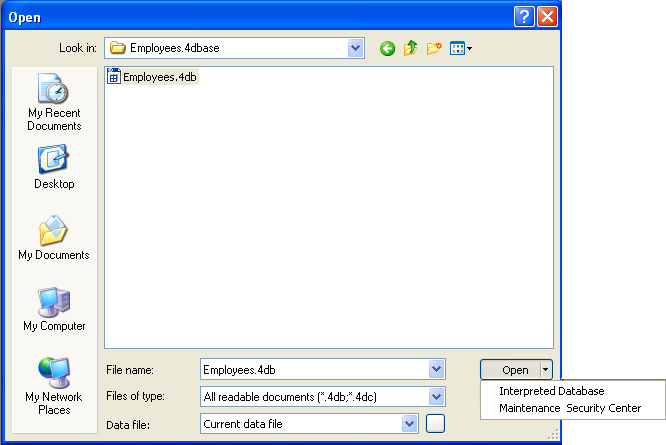The height and width of the screenshot is (445, 666).
Task: Expand the Data file dropdown
Action: [x=409, y=424]
